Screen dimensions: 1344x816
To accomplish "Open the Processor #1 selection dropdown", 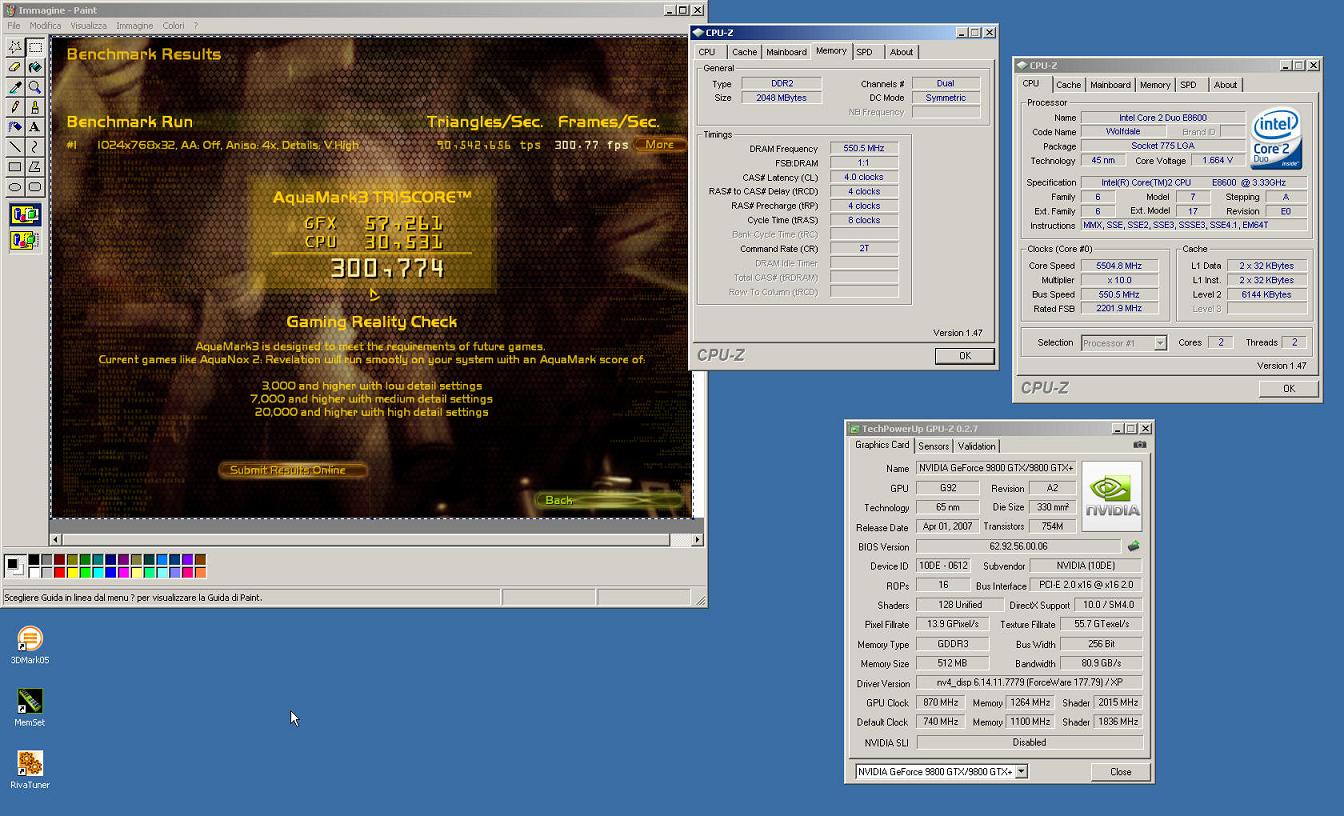I will (1160, 343).
